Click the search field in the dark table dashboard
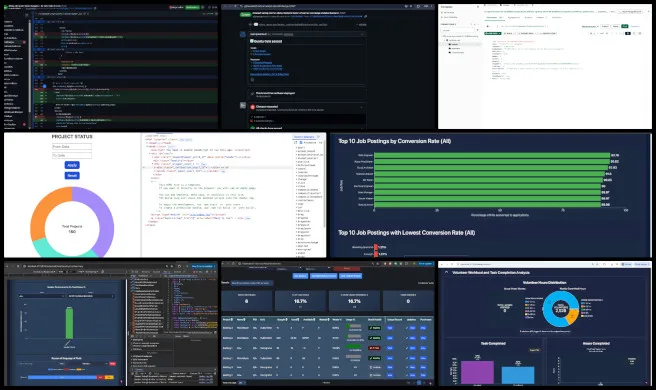The width and height of the screenshot is (656, 390). (251, 283)
